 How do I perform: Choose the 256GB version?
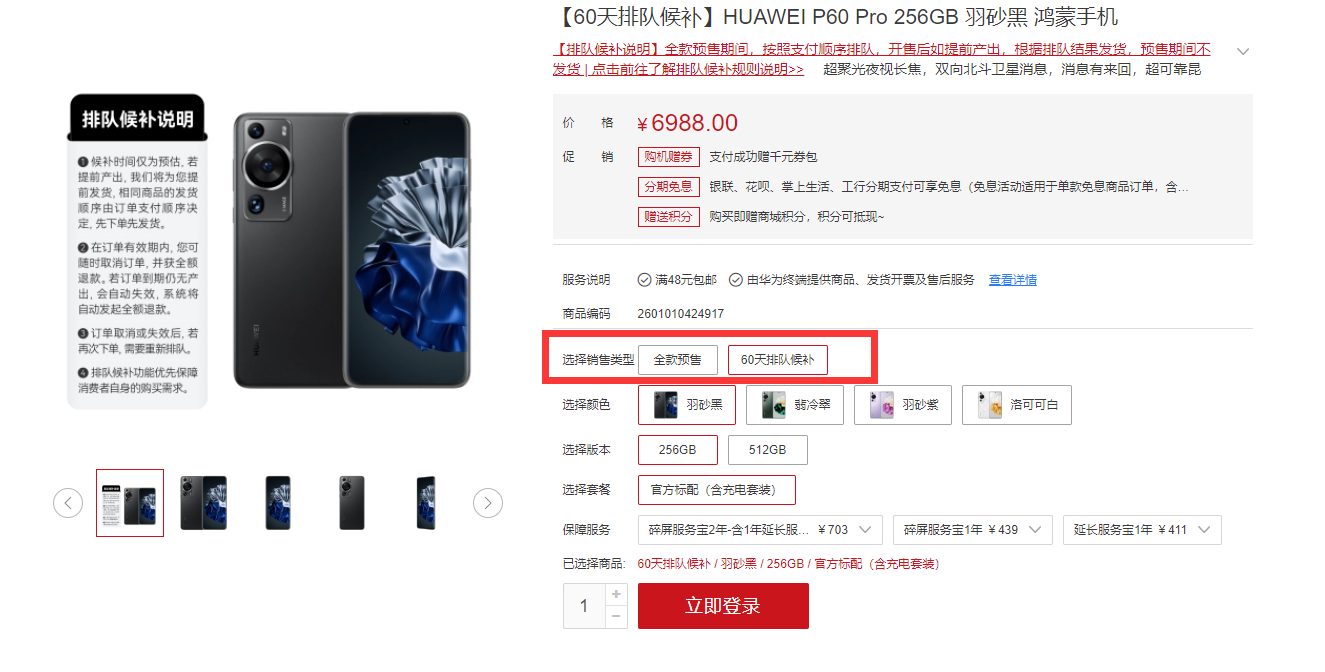pos(678,450)
